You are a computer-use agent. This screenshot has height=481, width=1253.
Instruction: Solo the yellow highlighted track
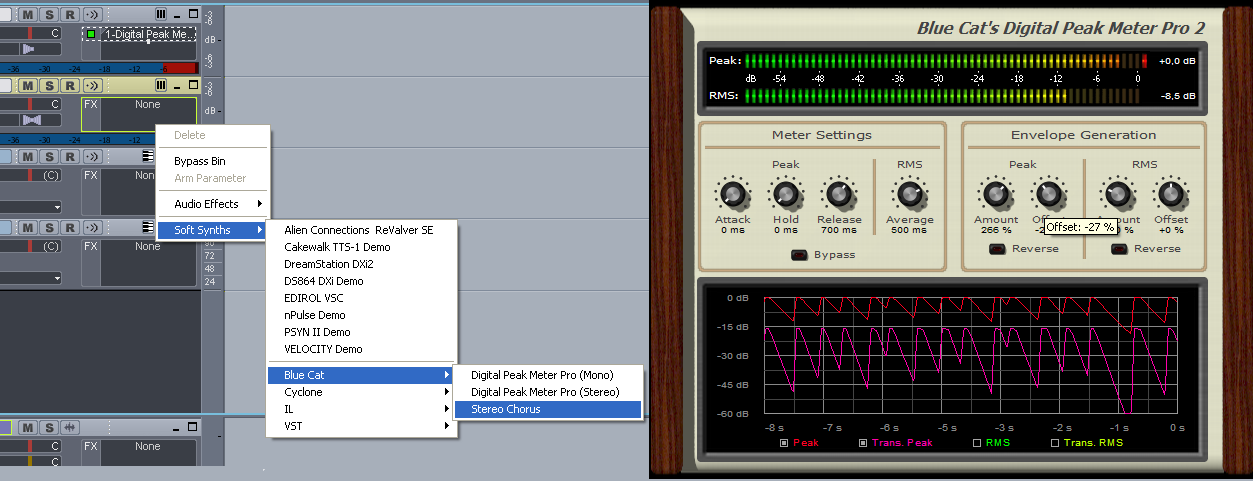49,85
